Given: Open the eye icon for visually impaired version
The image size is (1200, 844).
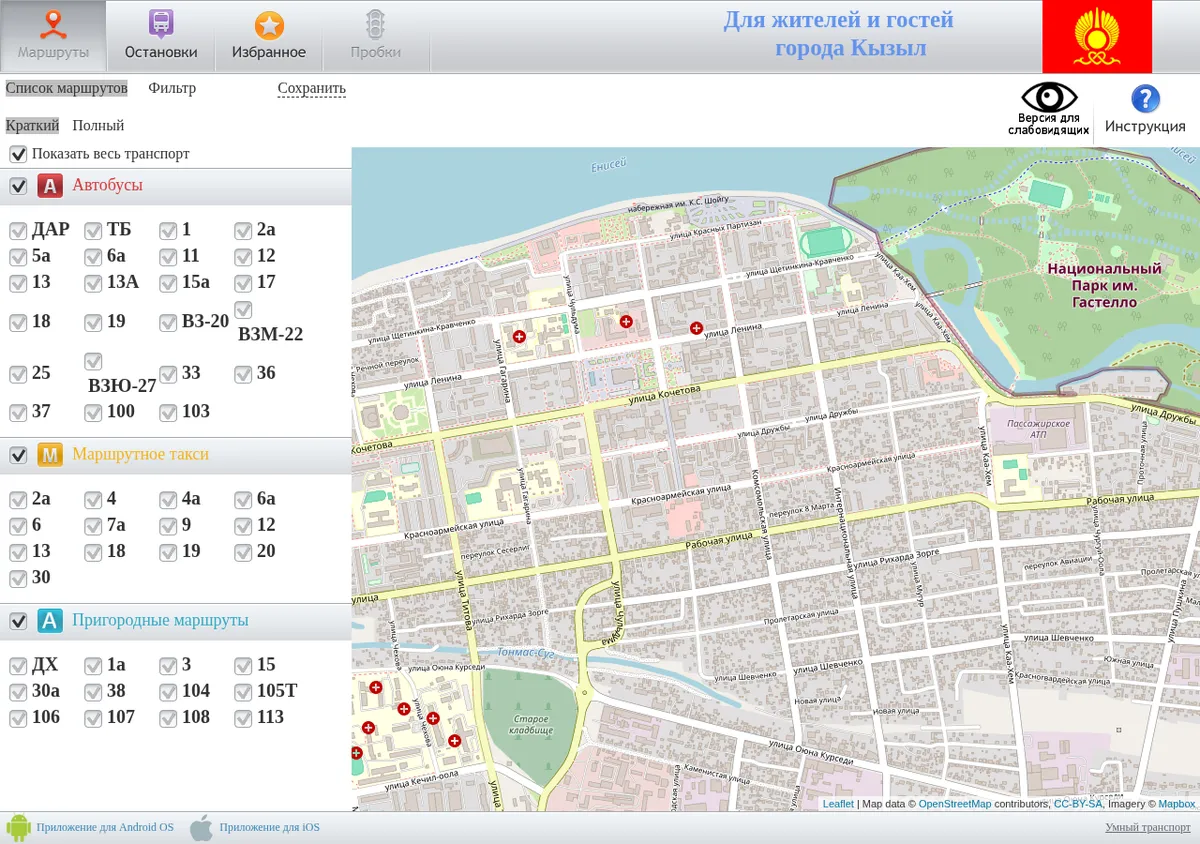Looking at the screenshot, I should pos(1048,97).
